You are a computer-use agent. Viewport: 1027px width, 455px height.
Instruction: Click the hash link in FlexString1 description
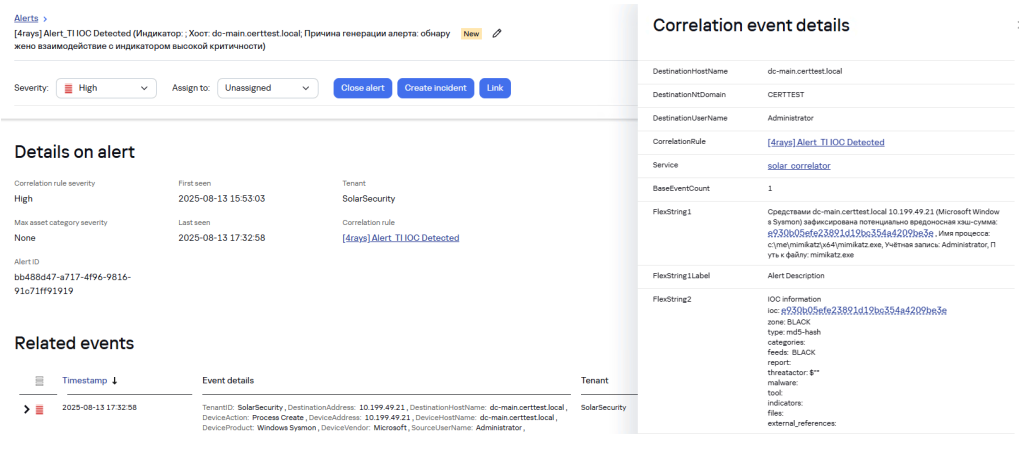point(856,233)
